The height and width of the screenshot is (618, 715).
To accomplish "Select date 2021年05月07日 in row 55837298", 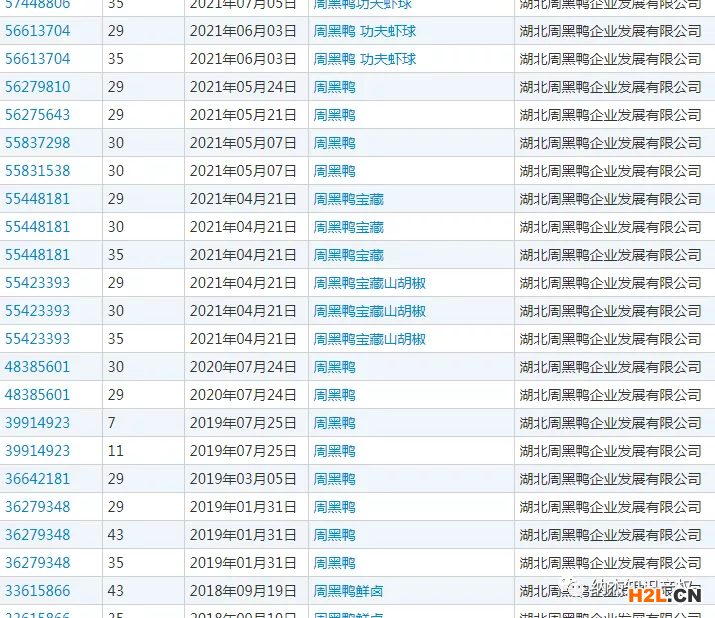I will pyautogui.click(x=243, y=143).
